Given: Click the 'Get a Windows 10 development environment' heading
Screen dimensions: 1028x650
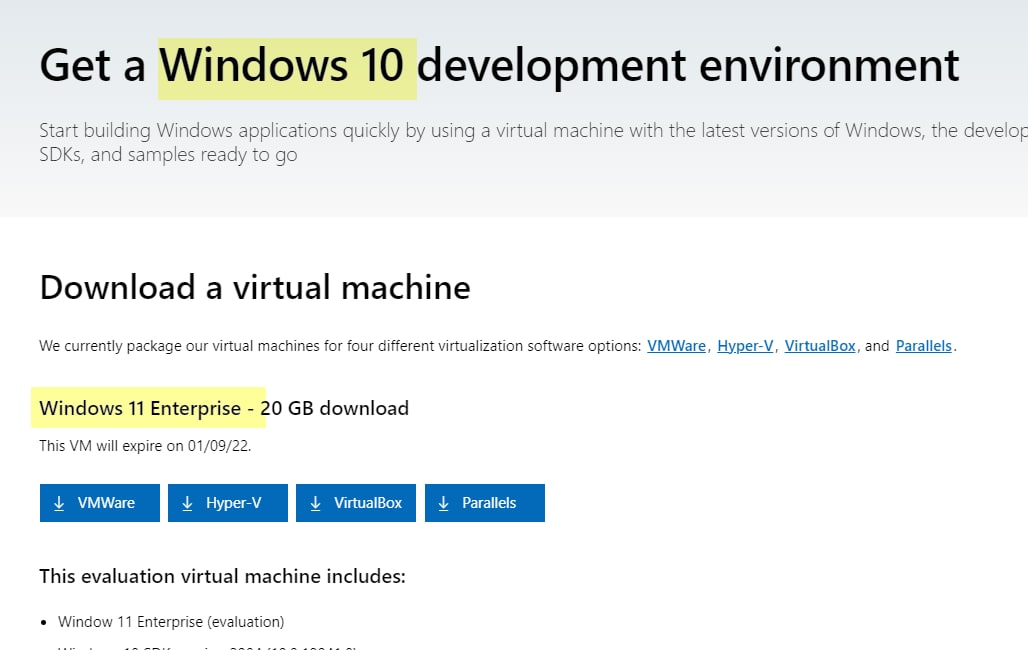Looking at the screenshot, I should click(x=499, y=66).
